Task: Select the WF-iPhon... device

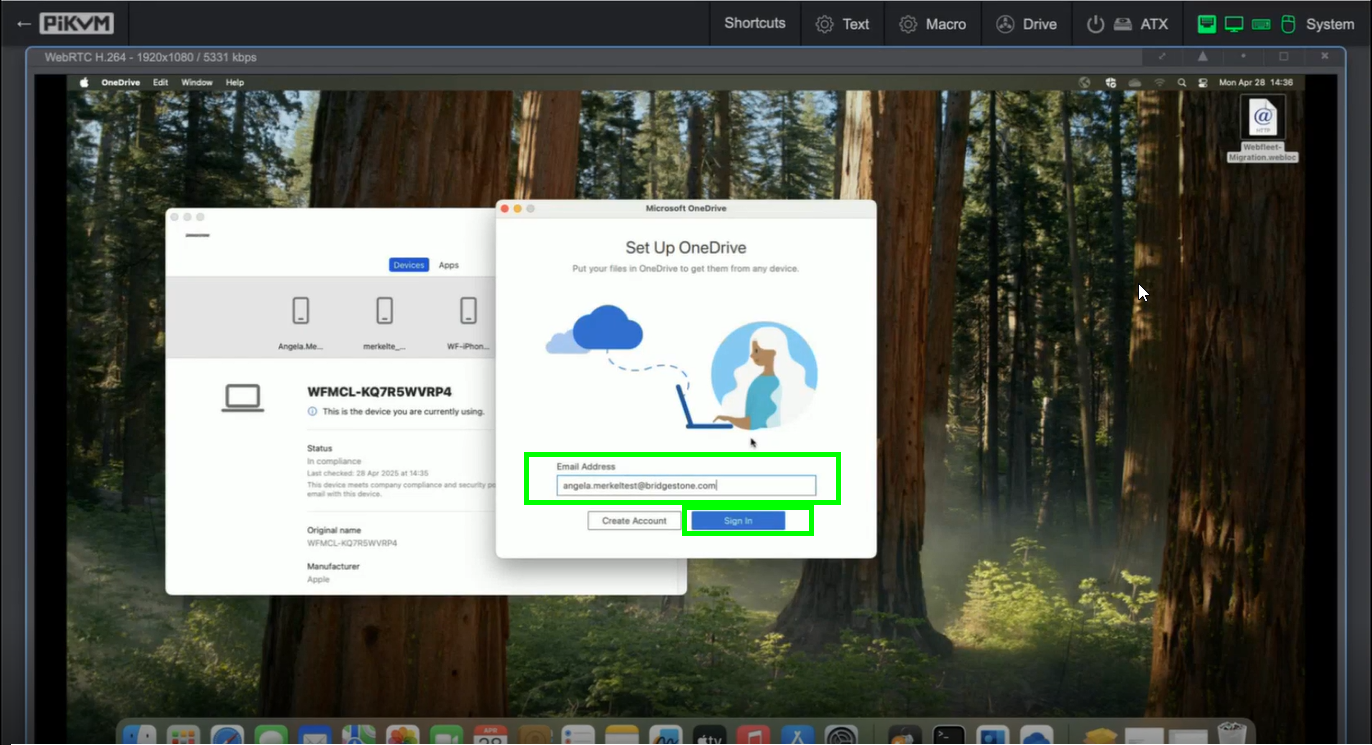Action: click(468, 324)
